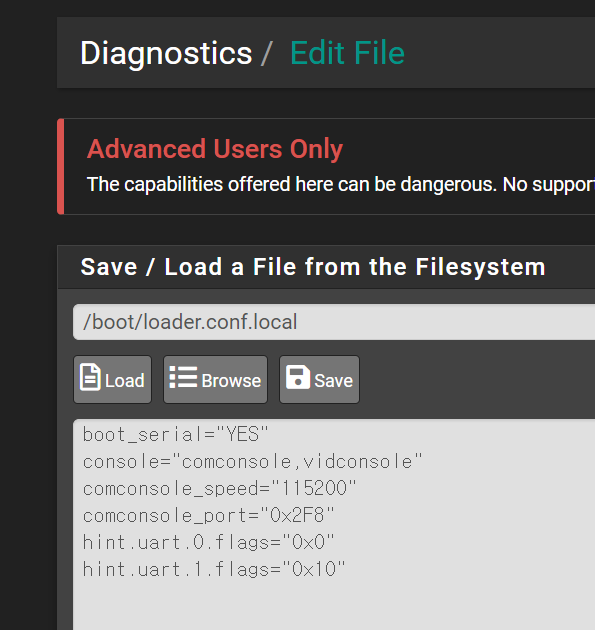Click into the comconsole_port="0x2F8" line
The image size is (595, 630).
[209, 515]
